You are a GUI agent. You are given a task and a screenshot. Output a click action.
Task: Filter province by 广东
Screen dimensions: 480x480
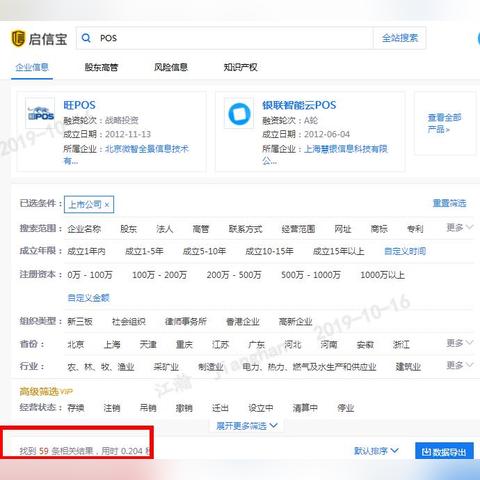[256, 344]
